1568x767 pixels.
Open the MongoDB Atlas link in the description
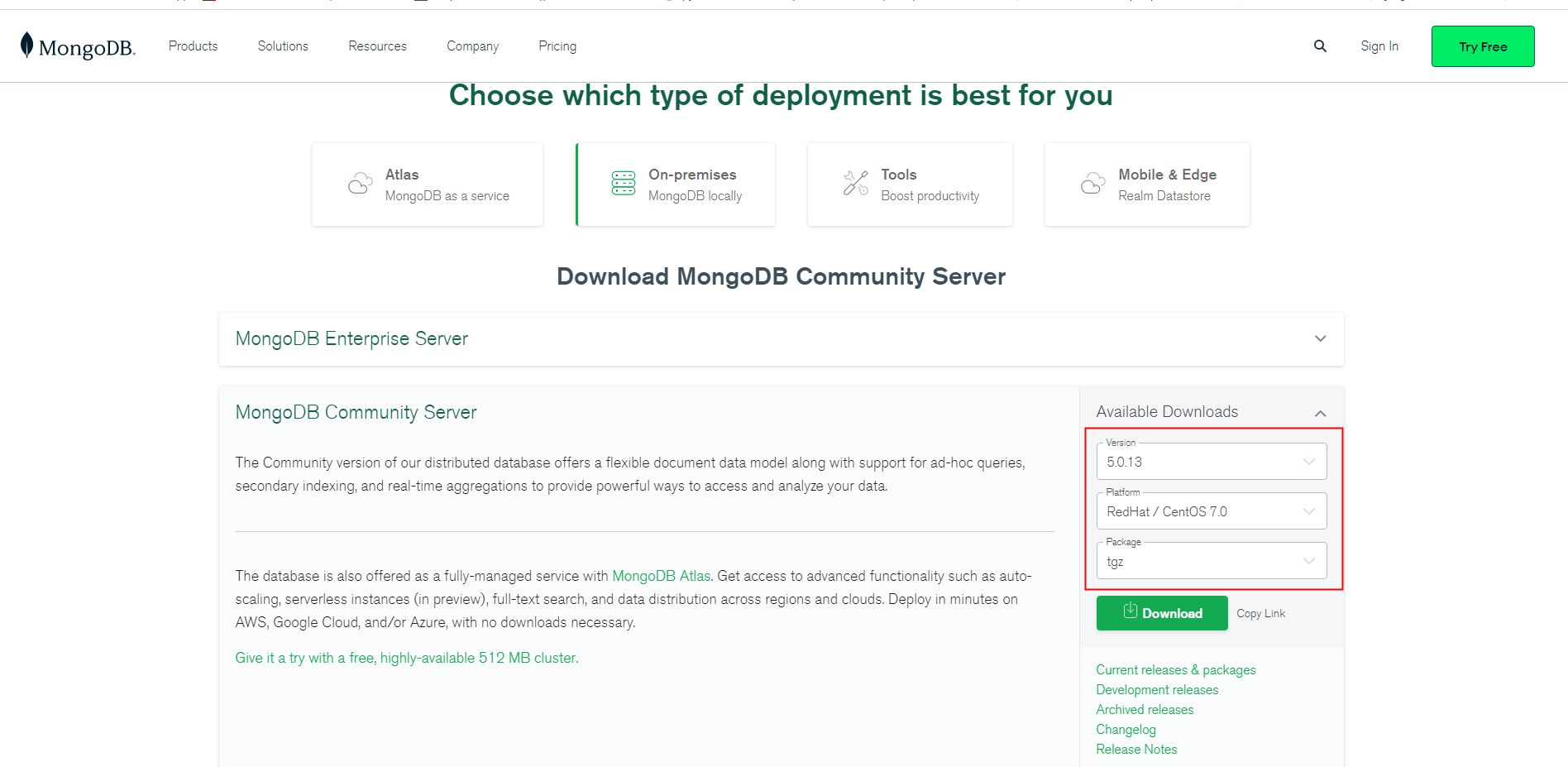pos(662,576)
